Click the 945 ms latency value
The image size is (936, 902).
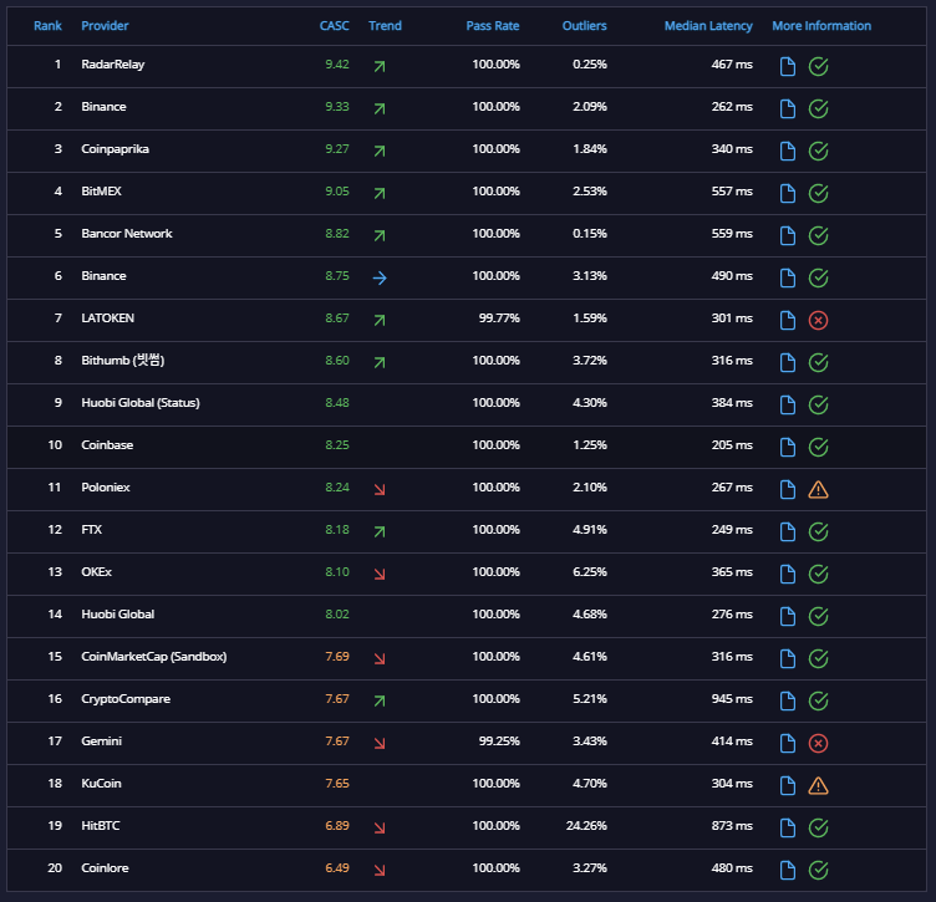point(732,699)
